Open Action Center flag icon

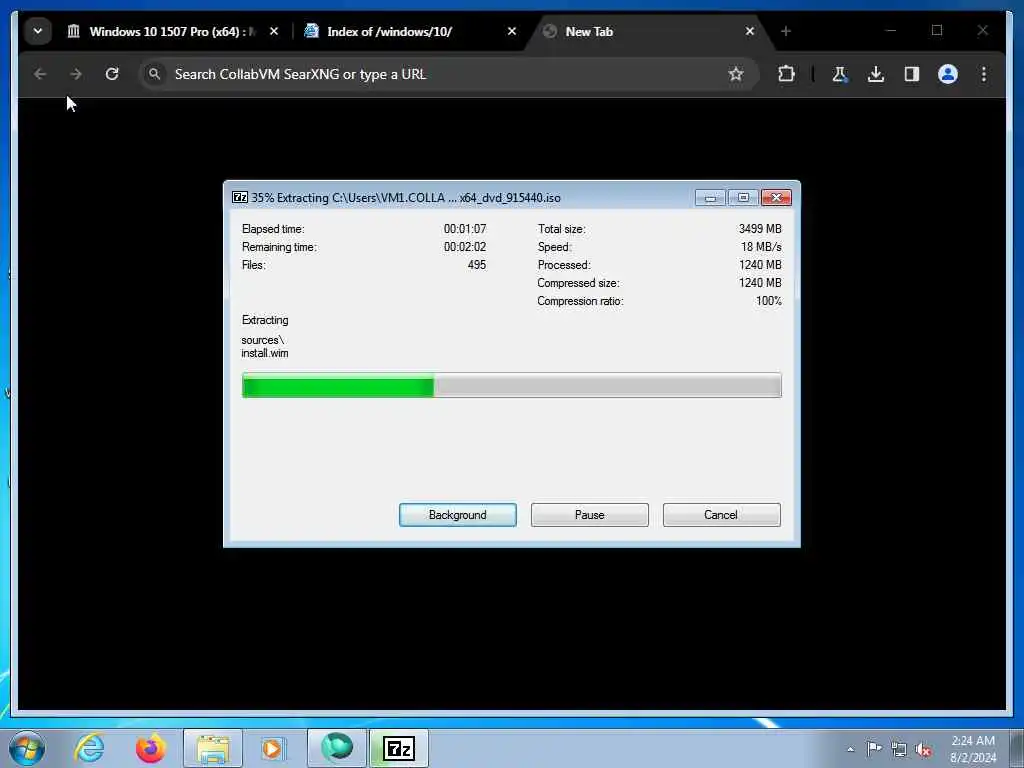[x=874, y=748]
